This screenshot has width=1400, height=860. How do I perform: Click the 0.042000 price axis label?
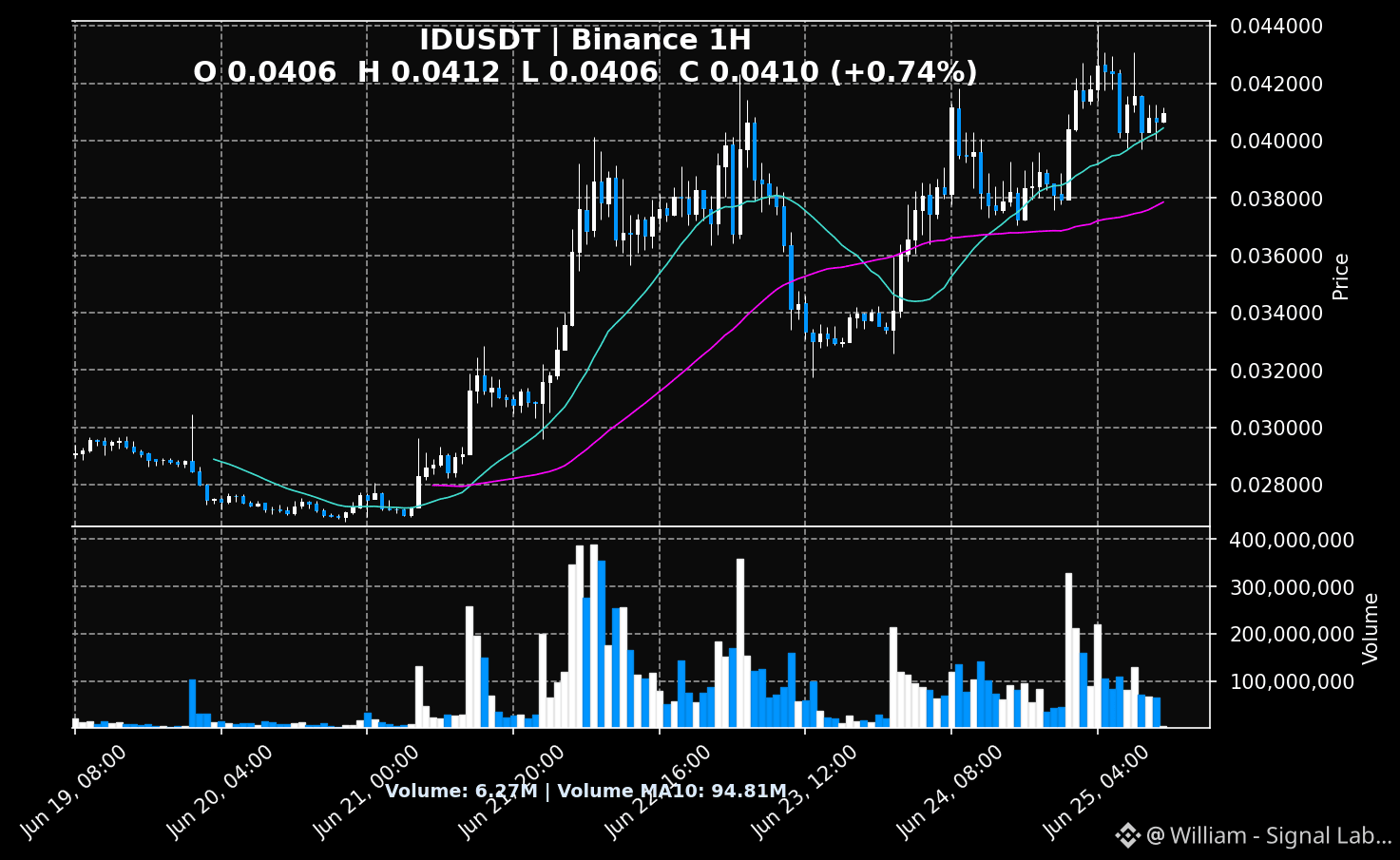1276,85
